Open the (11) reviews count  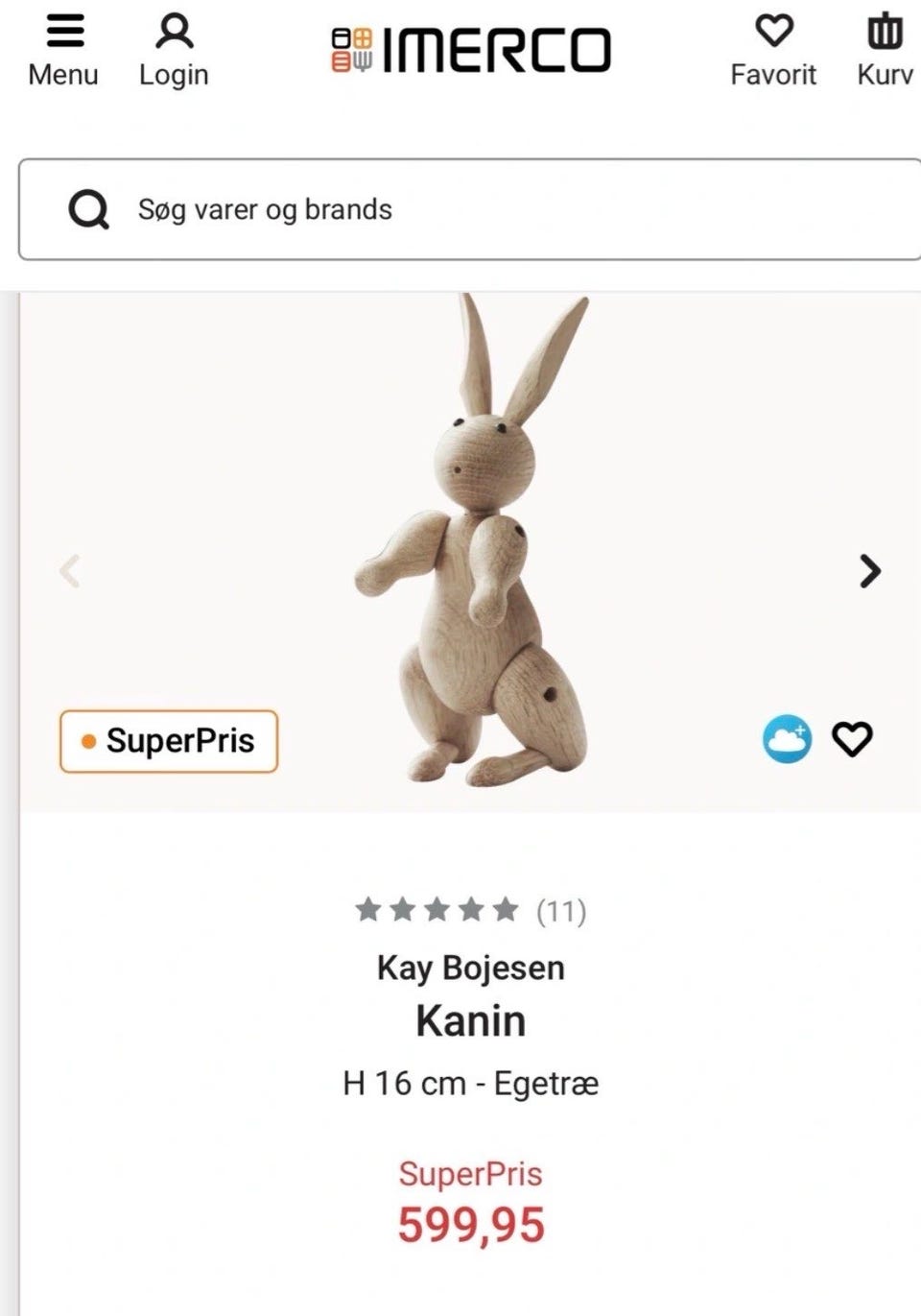click(561, 911)
